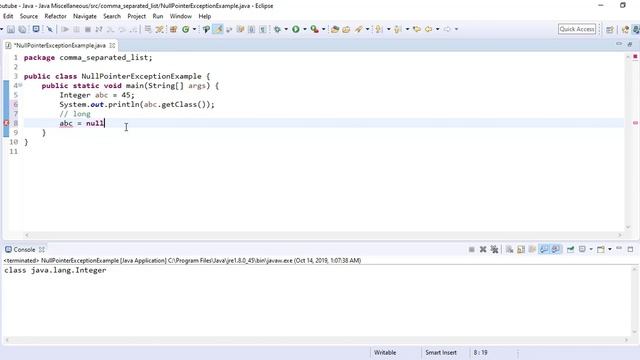The image size is (640, 360).
Task: Click the Debug bug icon
Action: coord(277,29)
